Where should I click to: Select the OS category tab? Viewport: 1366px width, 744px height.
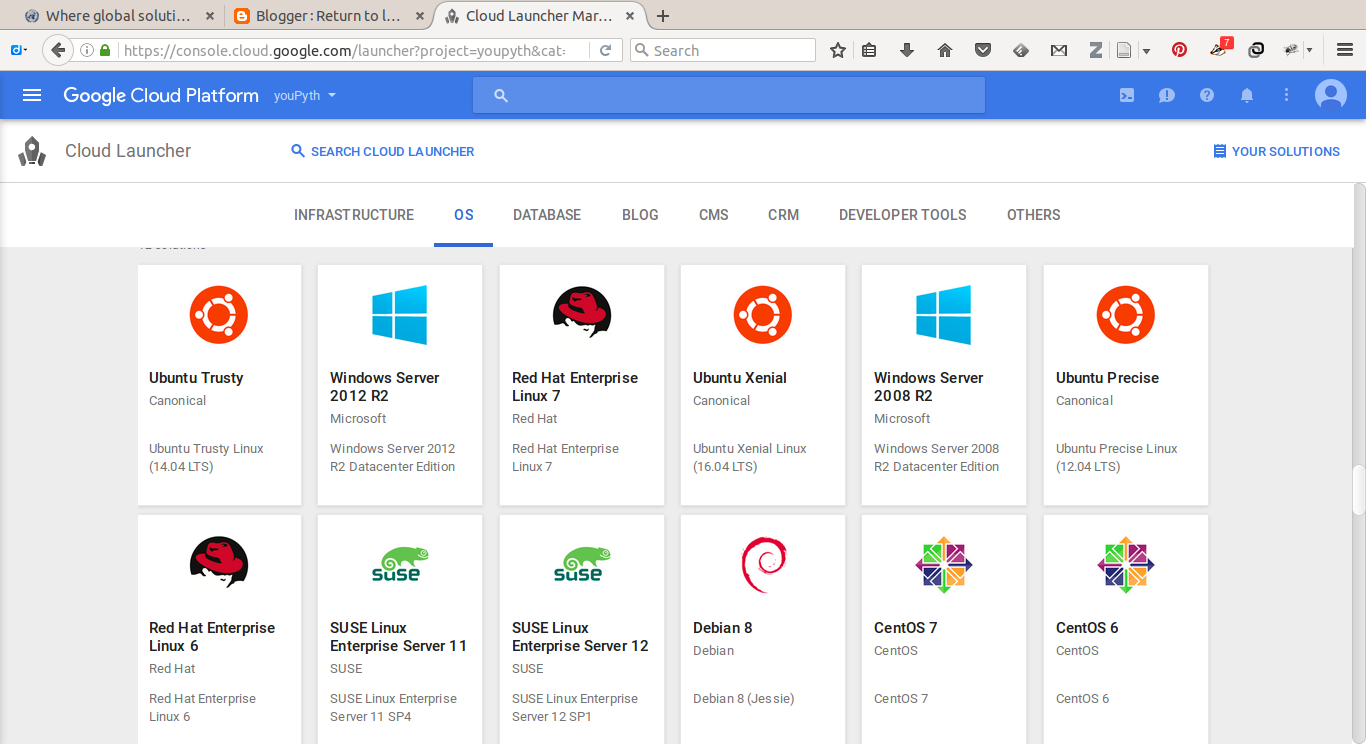click(463, 215)
